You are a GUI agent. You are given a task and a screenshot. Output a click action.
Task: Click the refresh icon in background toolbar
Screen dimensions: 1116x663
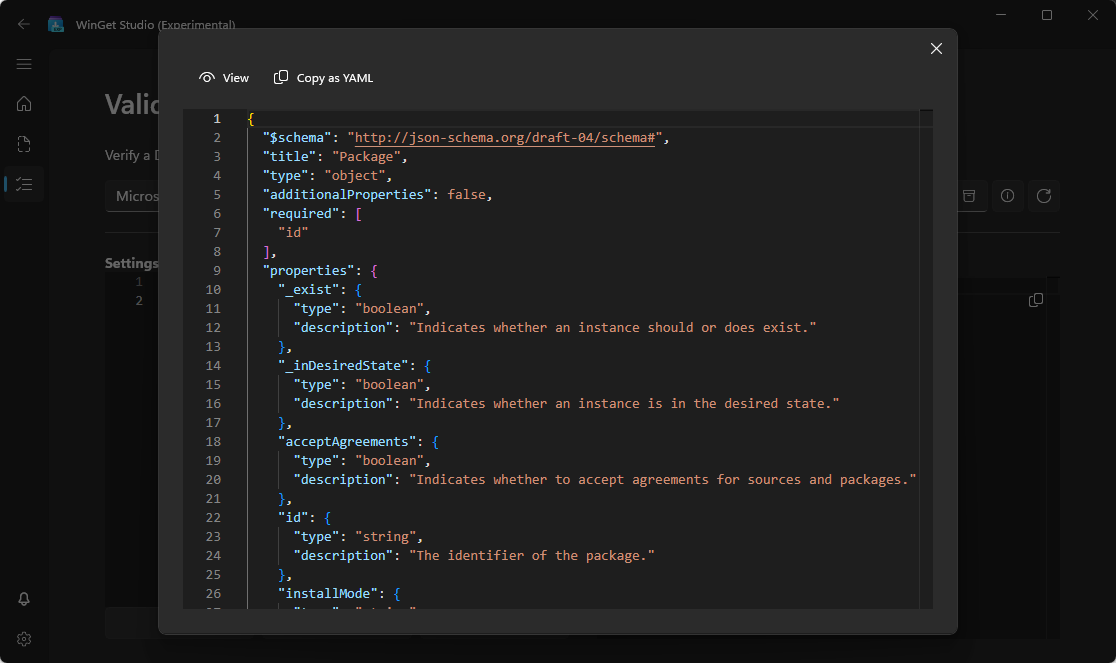[1043, 196]
